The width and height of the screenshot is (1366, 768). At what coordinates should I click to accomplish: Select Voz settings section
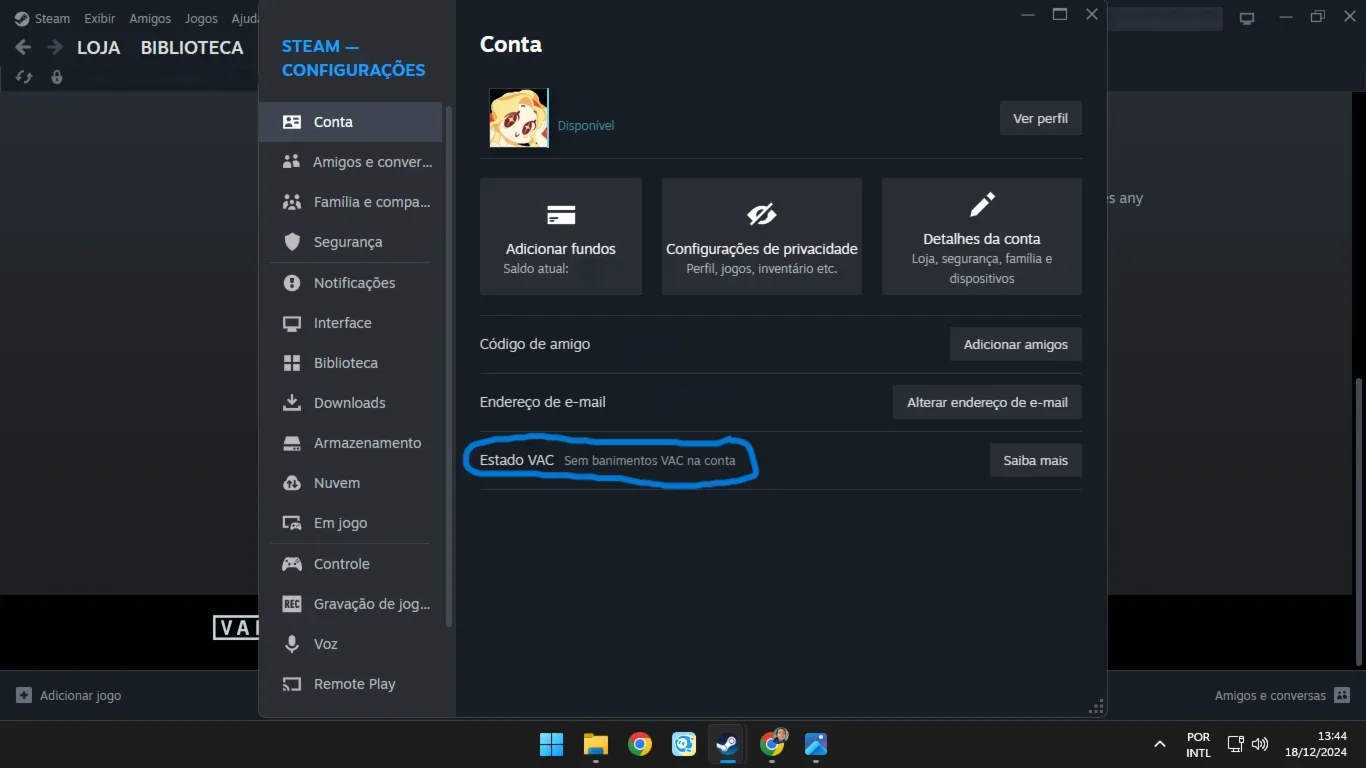point(350,644)
